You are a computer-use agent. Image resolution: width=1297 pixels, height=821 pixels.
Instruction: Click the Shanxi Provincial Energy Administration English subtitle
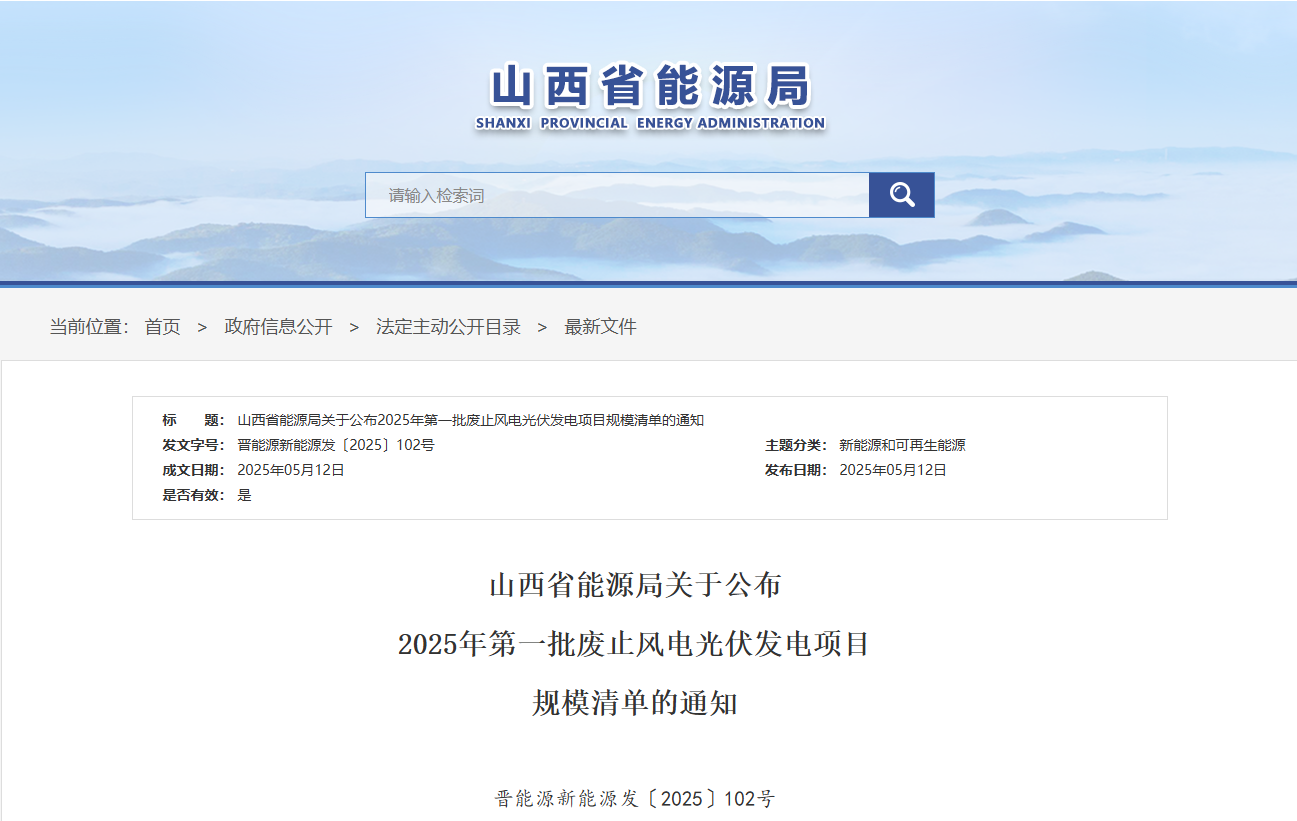[x=650, y=123]
